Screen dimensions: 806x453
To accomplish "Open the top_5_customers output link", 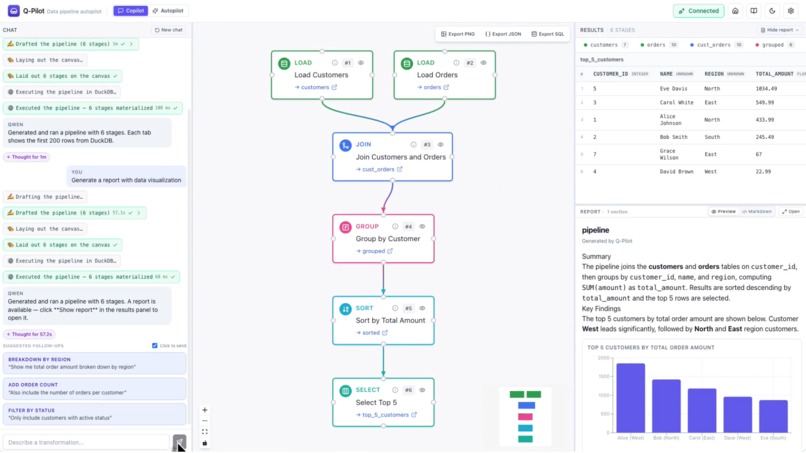I will pyautogui.click(x=386, y=414).
